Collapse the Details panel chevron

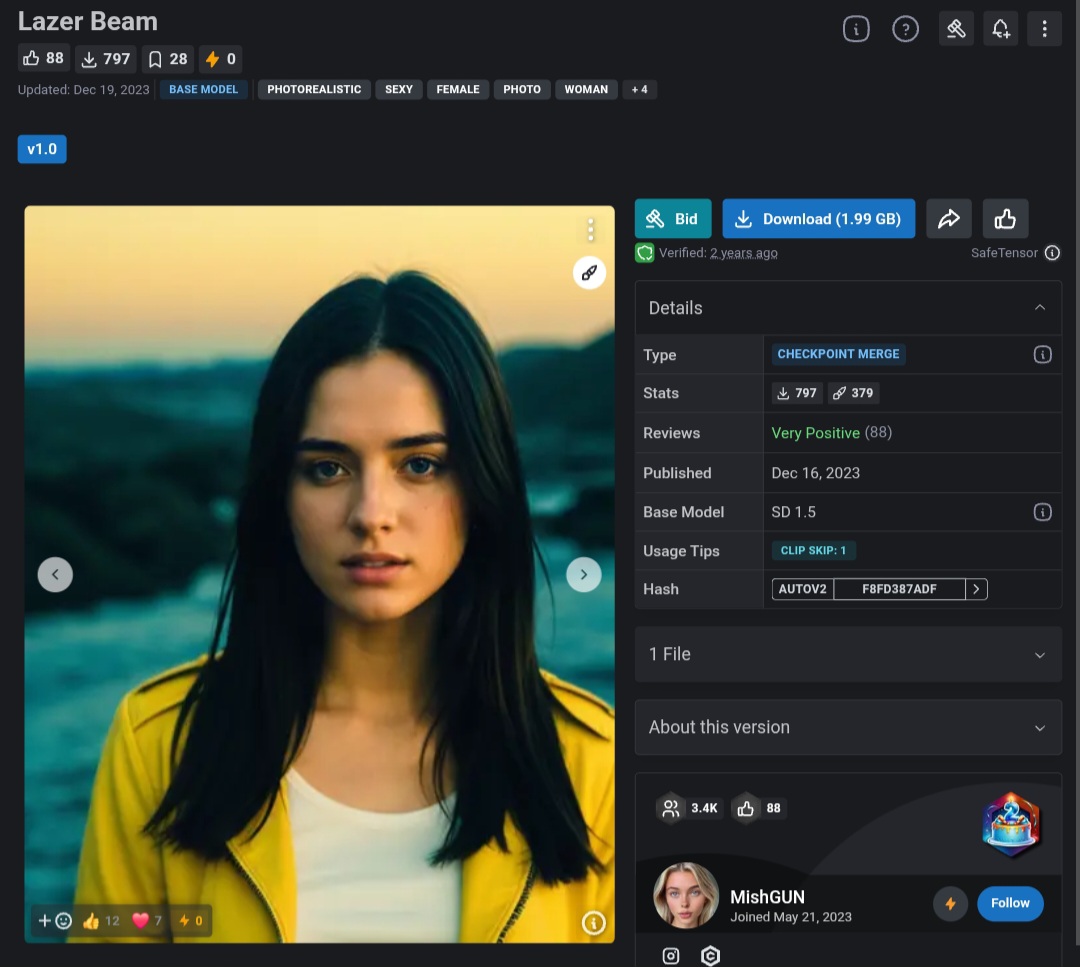point(1039,307)
